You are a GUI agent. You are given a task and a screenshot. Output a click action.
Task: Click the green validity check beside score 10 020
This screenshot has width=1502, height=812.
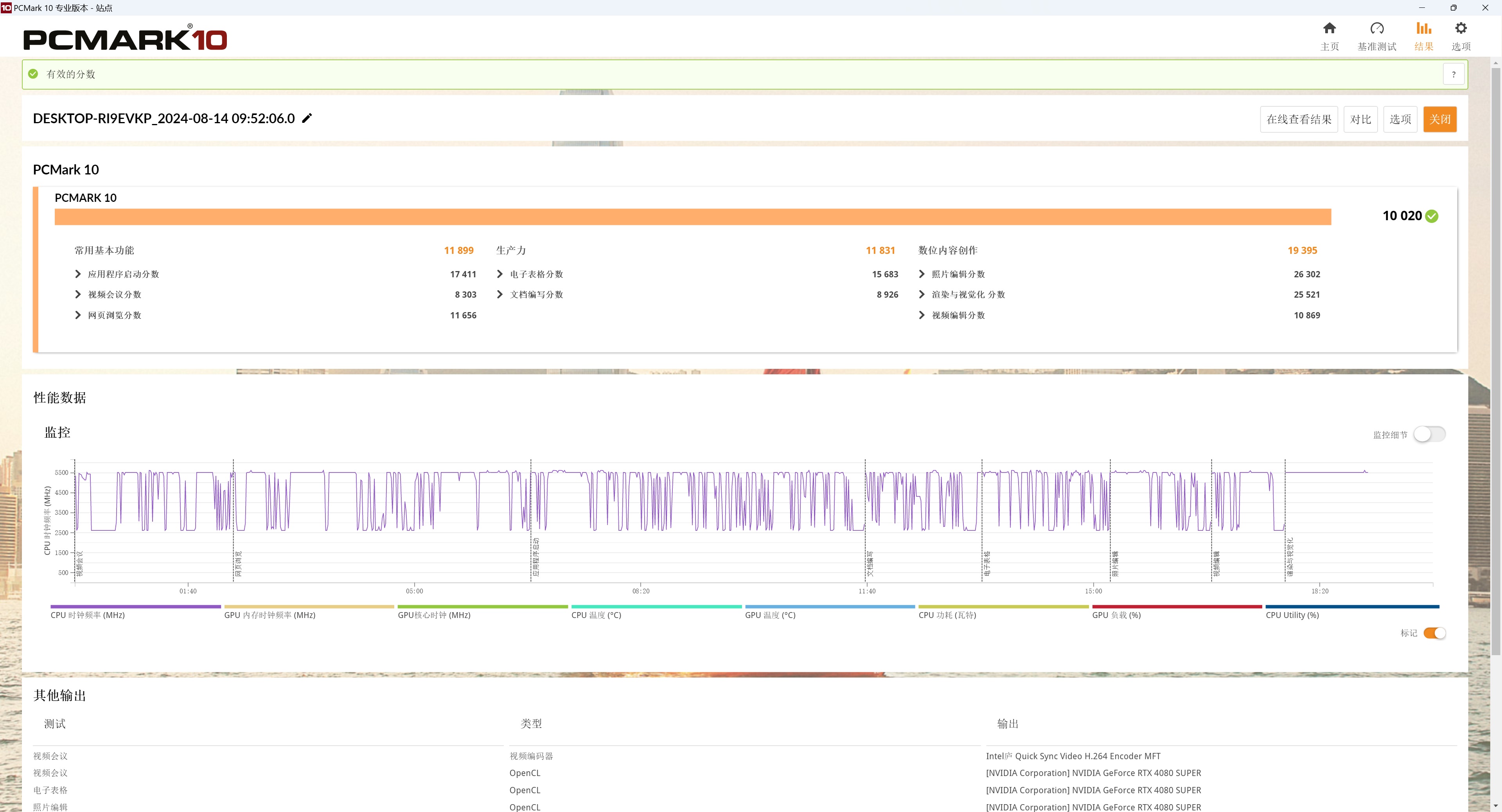coord(1432,216)
